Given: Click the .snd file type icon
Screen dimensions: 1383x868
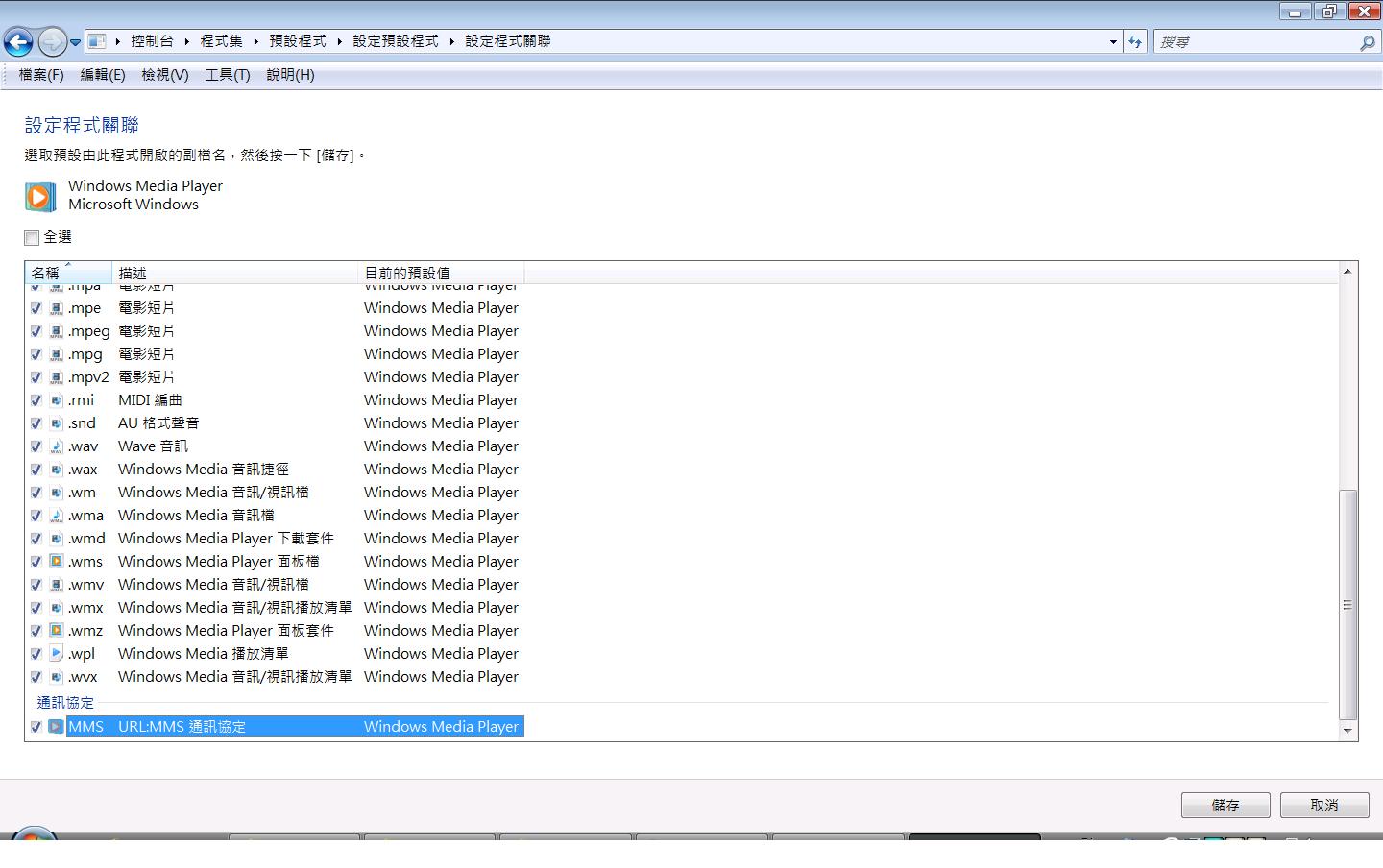Looking at the screenshot, I should pos(57,423).
